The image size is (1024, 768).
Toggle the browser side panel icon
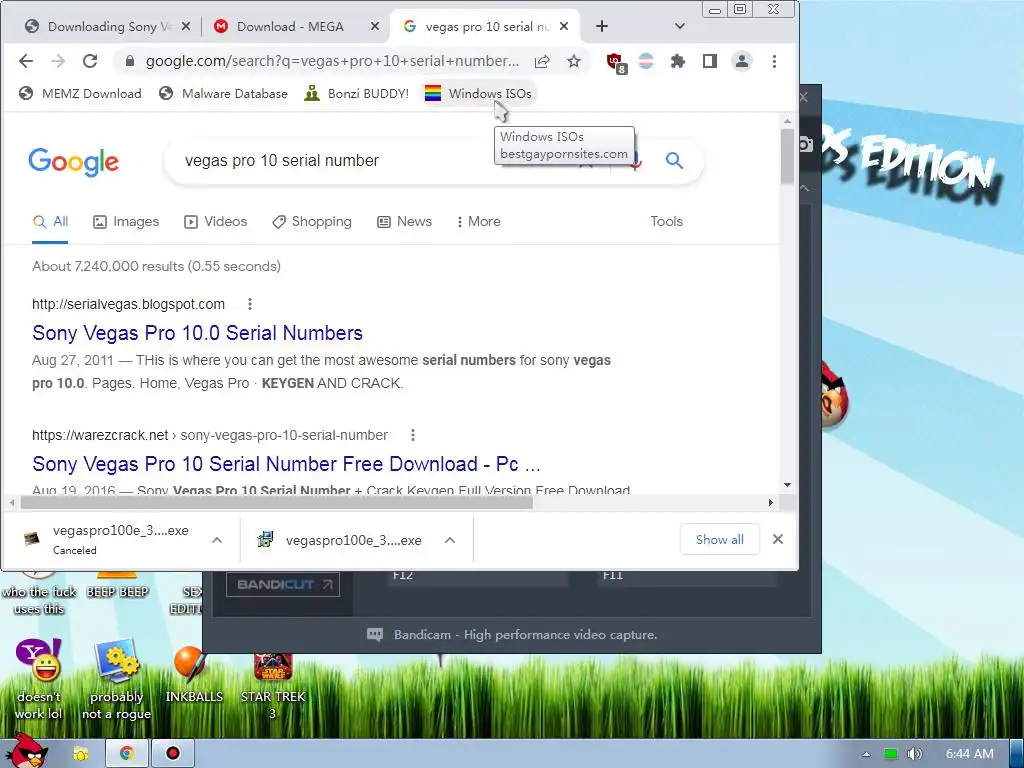[x=710, y=61]
